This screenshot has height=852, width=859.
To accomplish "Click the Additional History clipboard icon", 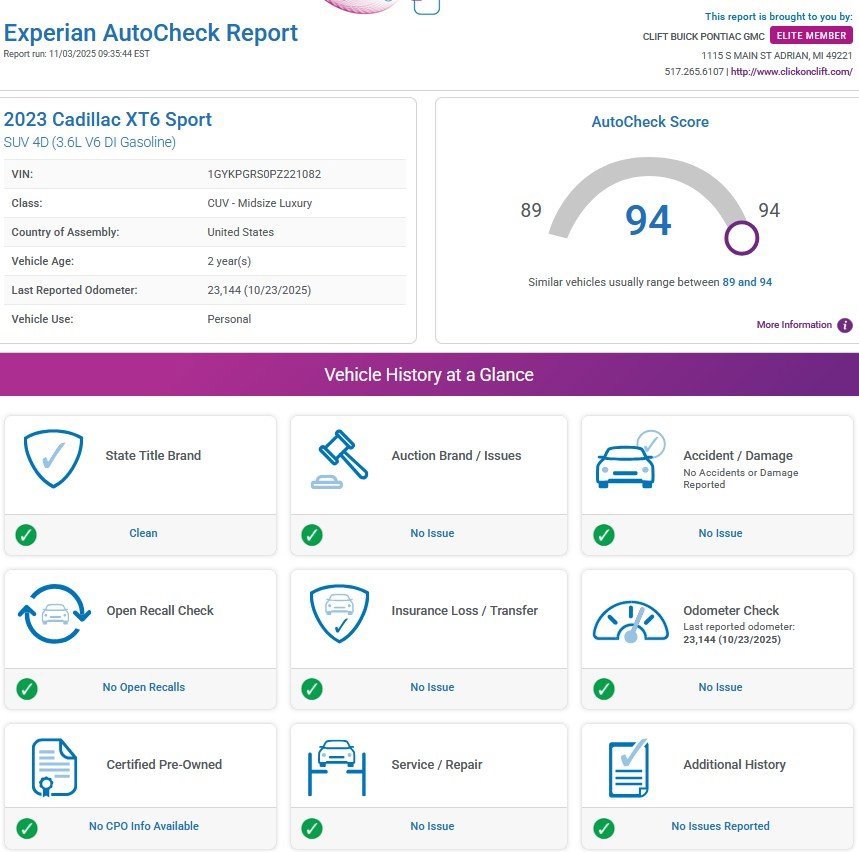I will point(629,768).
